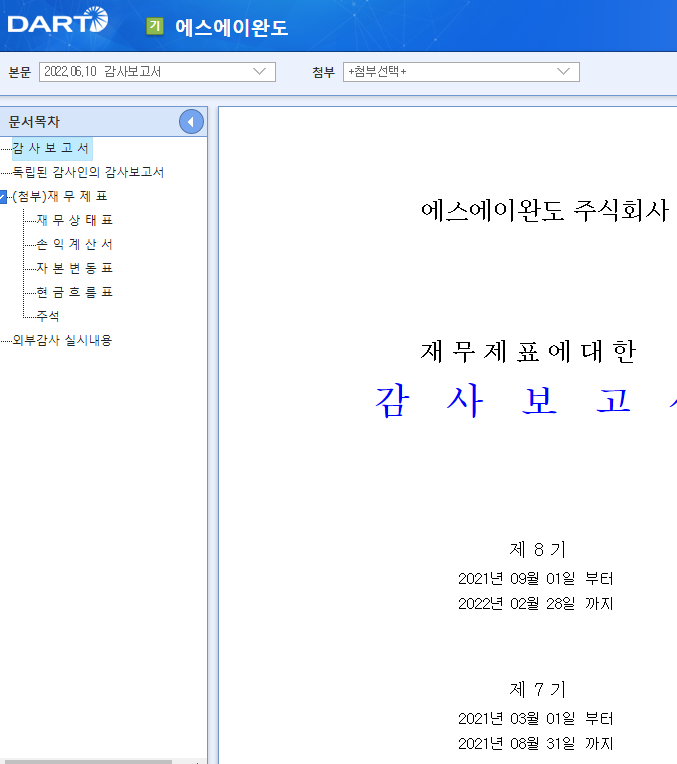Viewport: 677px width, 764px height.
Task: Collapse the 문서목차 panel with arrow button
Action: [x=191, y=122]
